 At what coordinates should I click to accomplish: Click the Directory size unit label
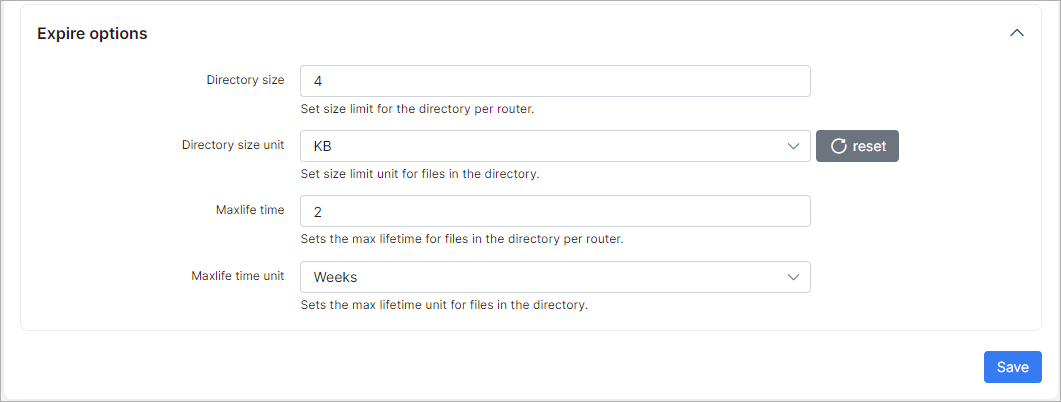tap(233, 145)
